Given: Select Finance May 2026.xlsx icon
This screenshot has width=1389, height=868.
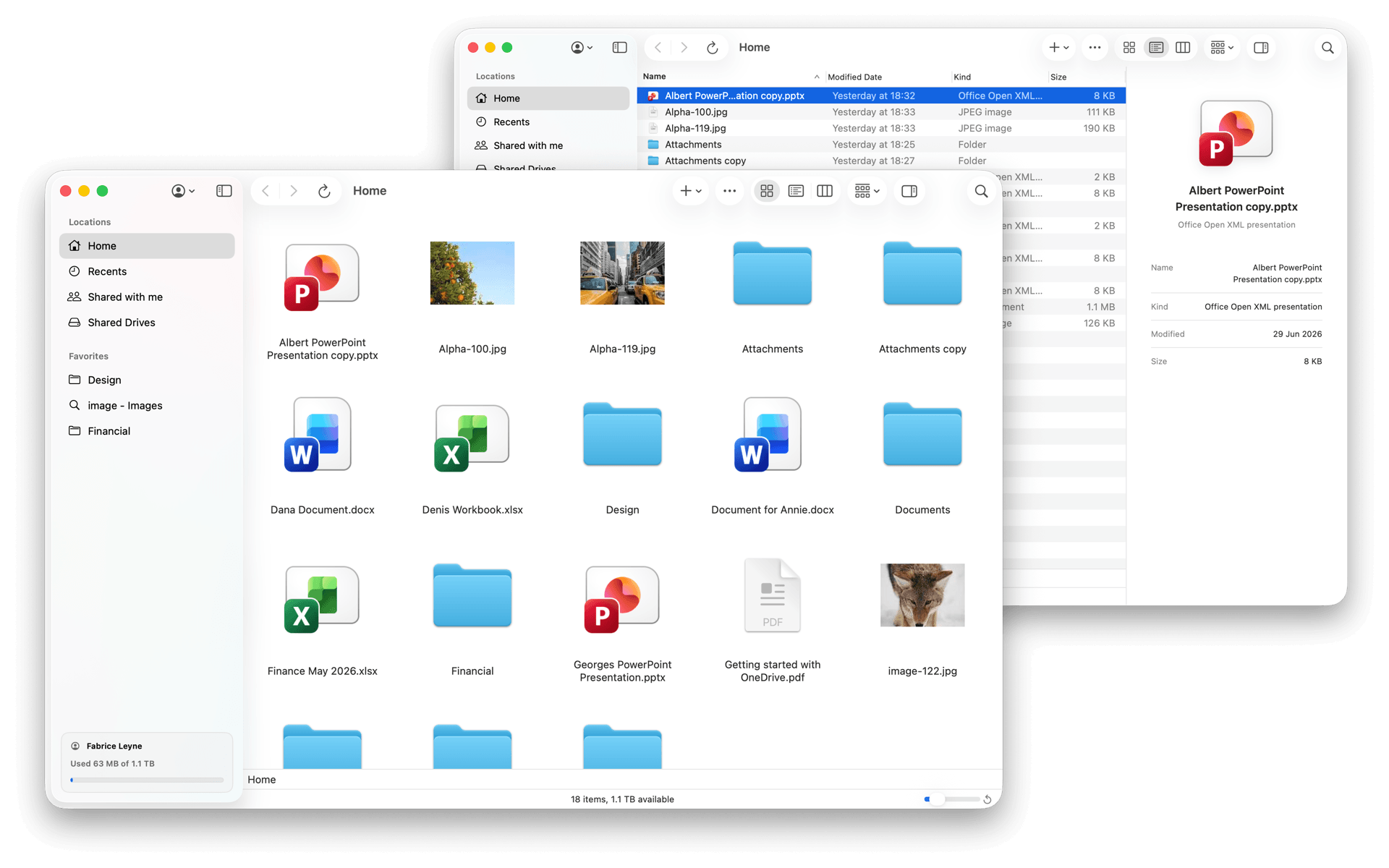Looking at the screenshot, I should (x=322, y=600).
